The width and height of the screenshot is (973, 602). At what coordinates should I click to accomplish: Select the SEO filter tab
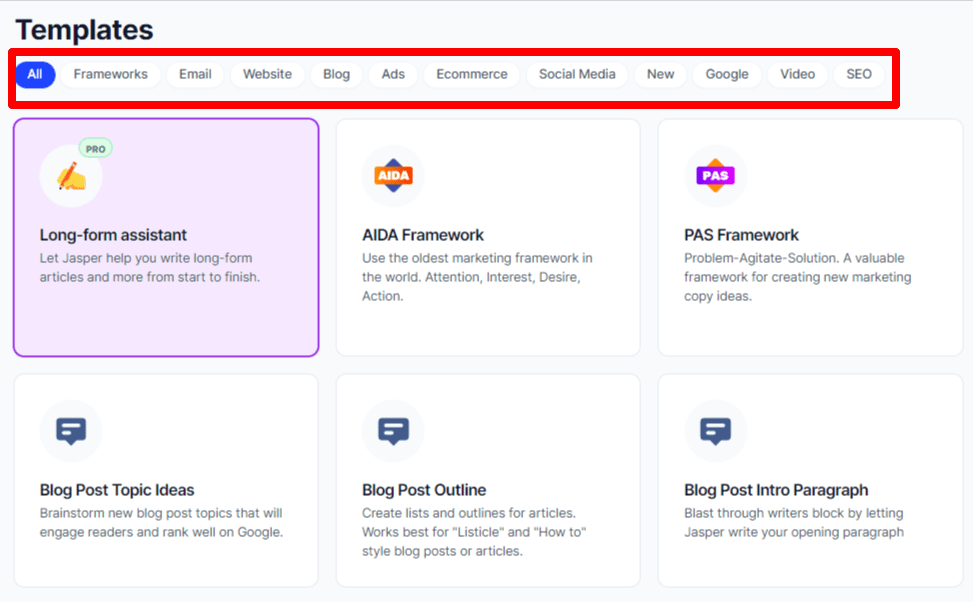click(859, 74)
